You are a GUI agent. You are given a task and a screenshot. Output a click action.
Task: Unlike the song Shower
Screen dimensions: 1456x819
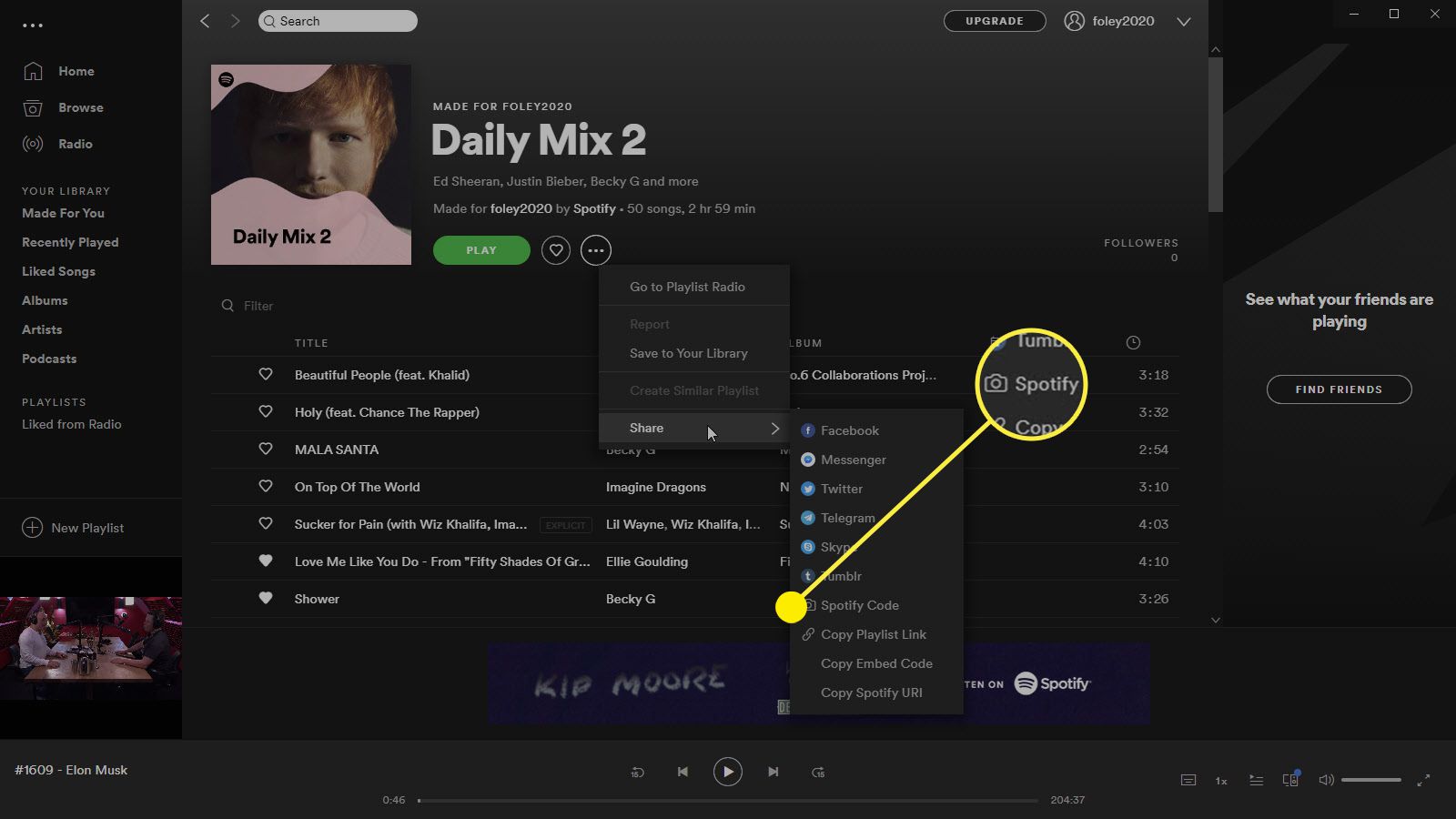[266, 598]
